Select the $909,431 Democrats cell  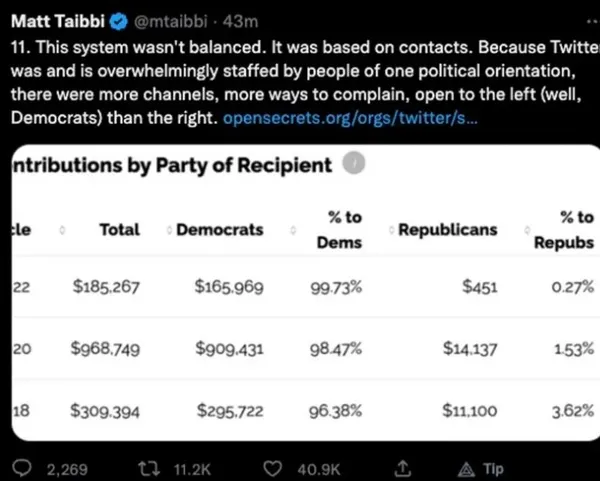click(x=230, y=349)
